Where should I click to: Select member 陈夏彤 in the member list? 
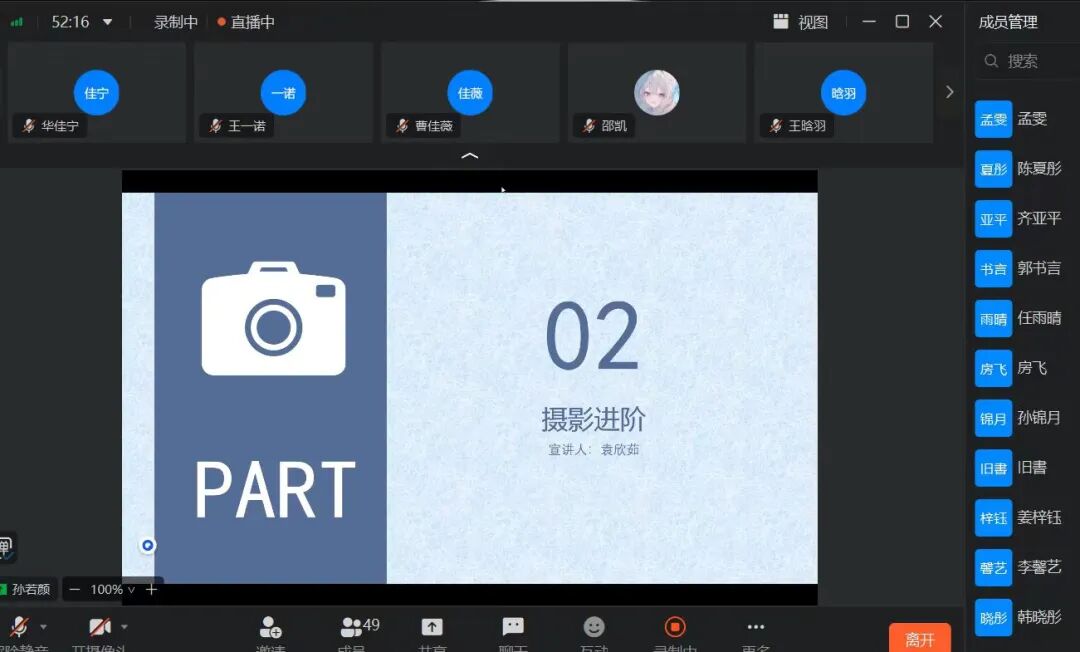point(1026,169)
